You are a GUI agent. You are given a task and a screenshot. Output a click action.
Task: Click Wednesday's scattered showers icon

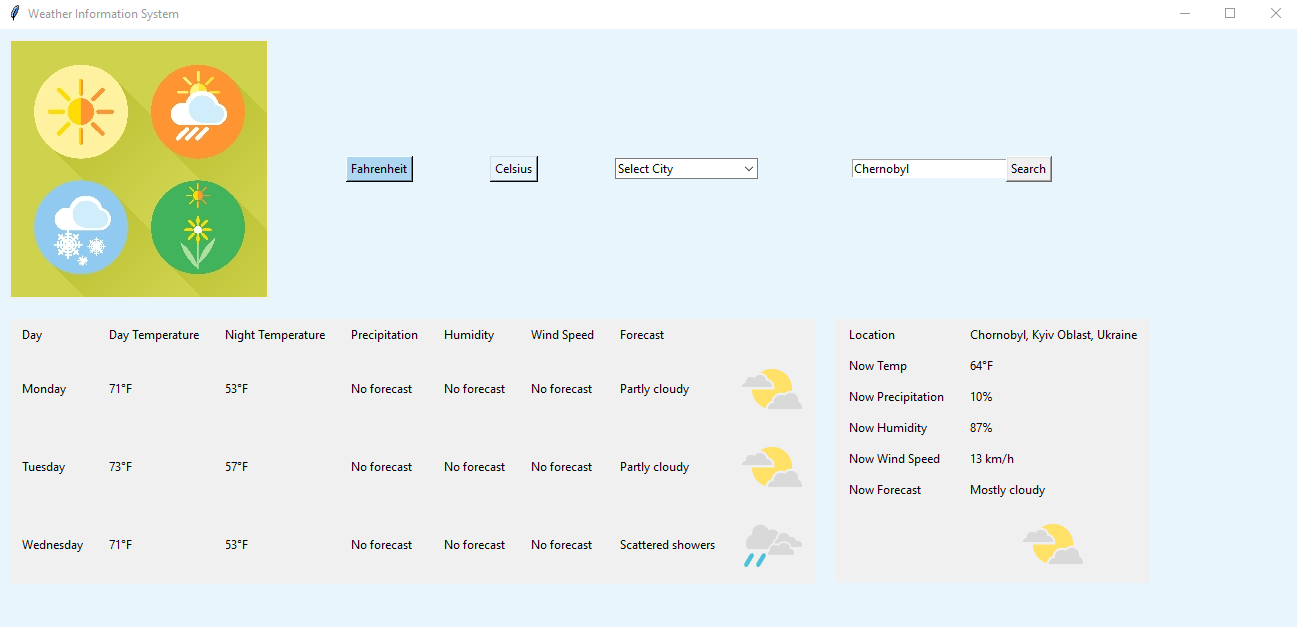pos(771,545)
